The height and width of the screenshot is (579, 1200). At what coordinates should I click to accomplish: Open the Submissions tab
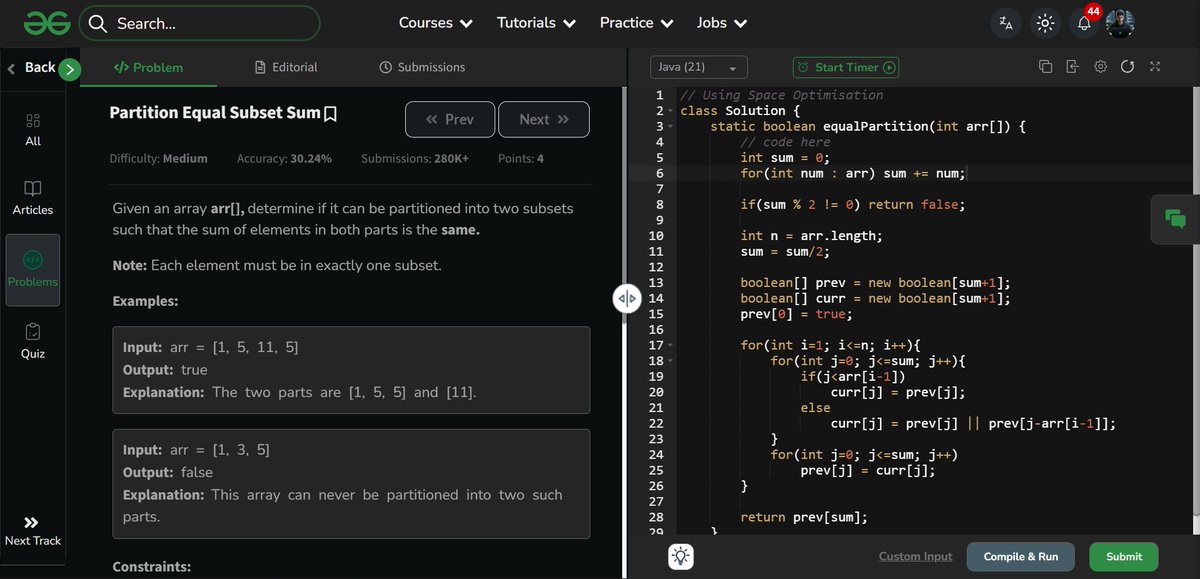click(422, 67)
